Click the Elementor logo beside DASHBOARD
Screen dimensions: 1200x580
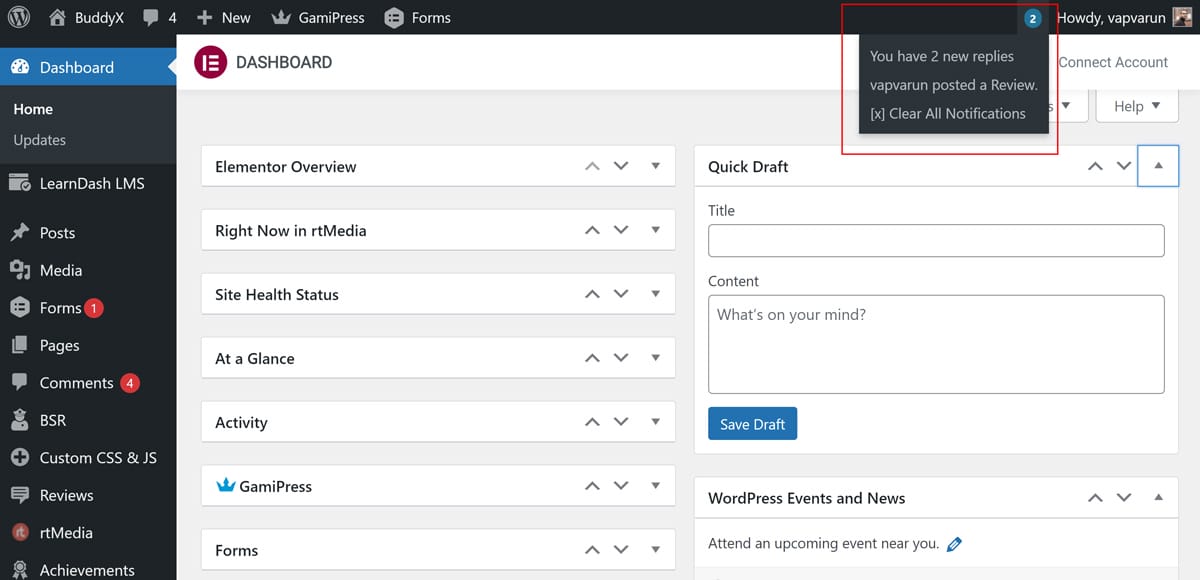(211, 62)
